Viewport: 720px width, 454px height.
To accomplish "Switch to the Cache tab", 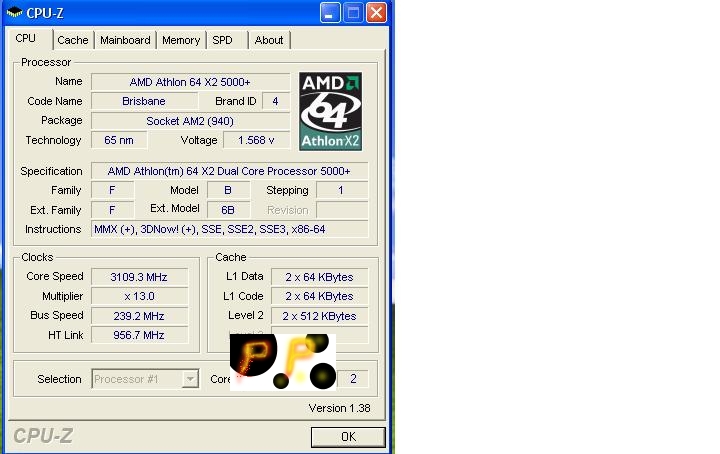I will (73, 40).
